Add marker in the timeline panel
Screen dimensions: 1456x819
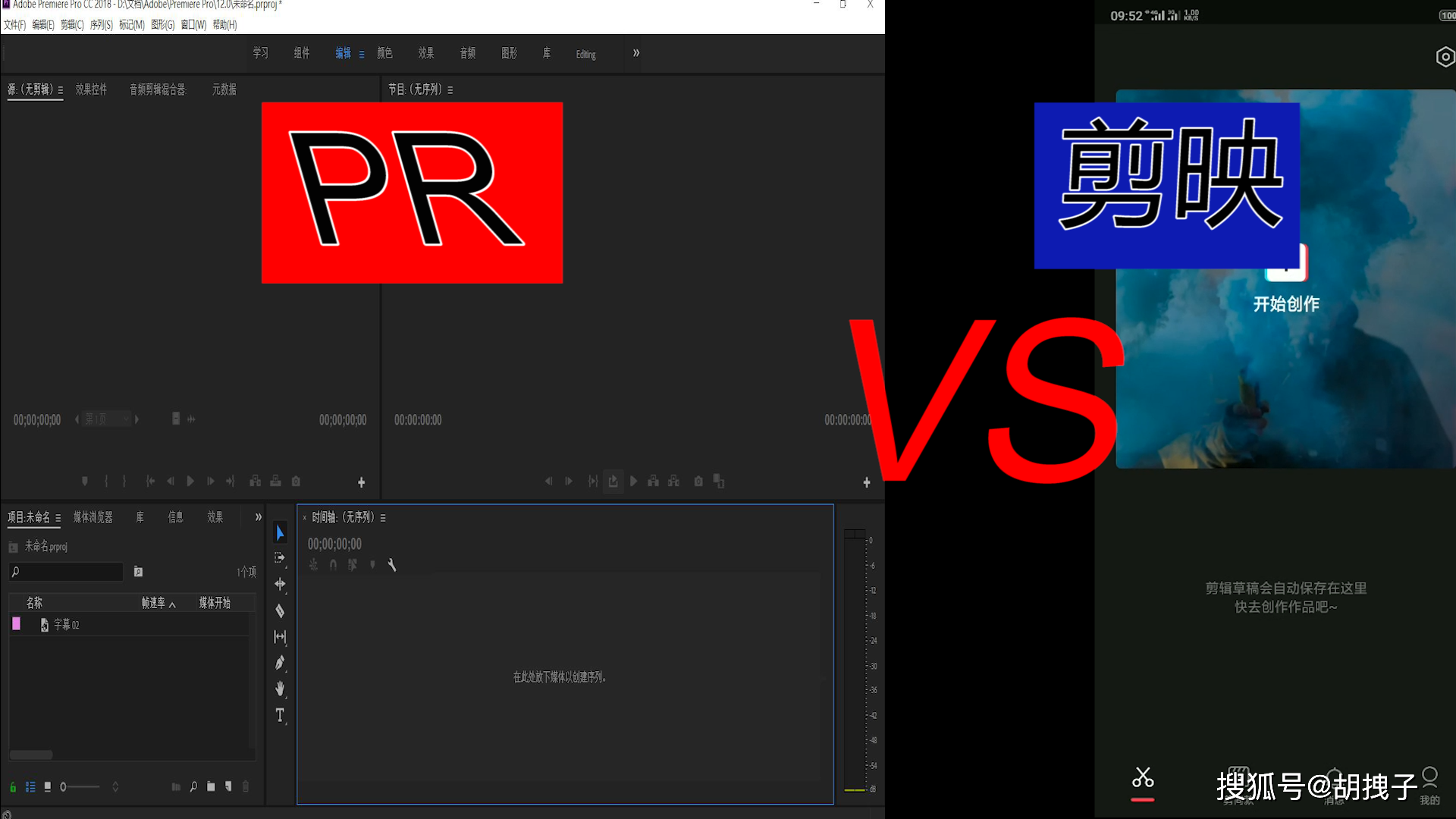pyautogui.click(x=372, y=565)
